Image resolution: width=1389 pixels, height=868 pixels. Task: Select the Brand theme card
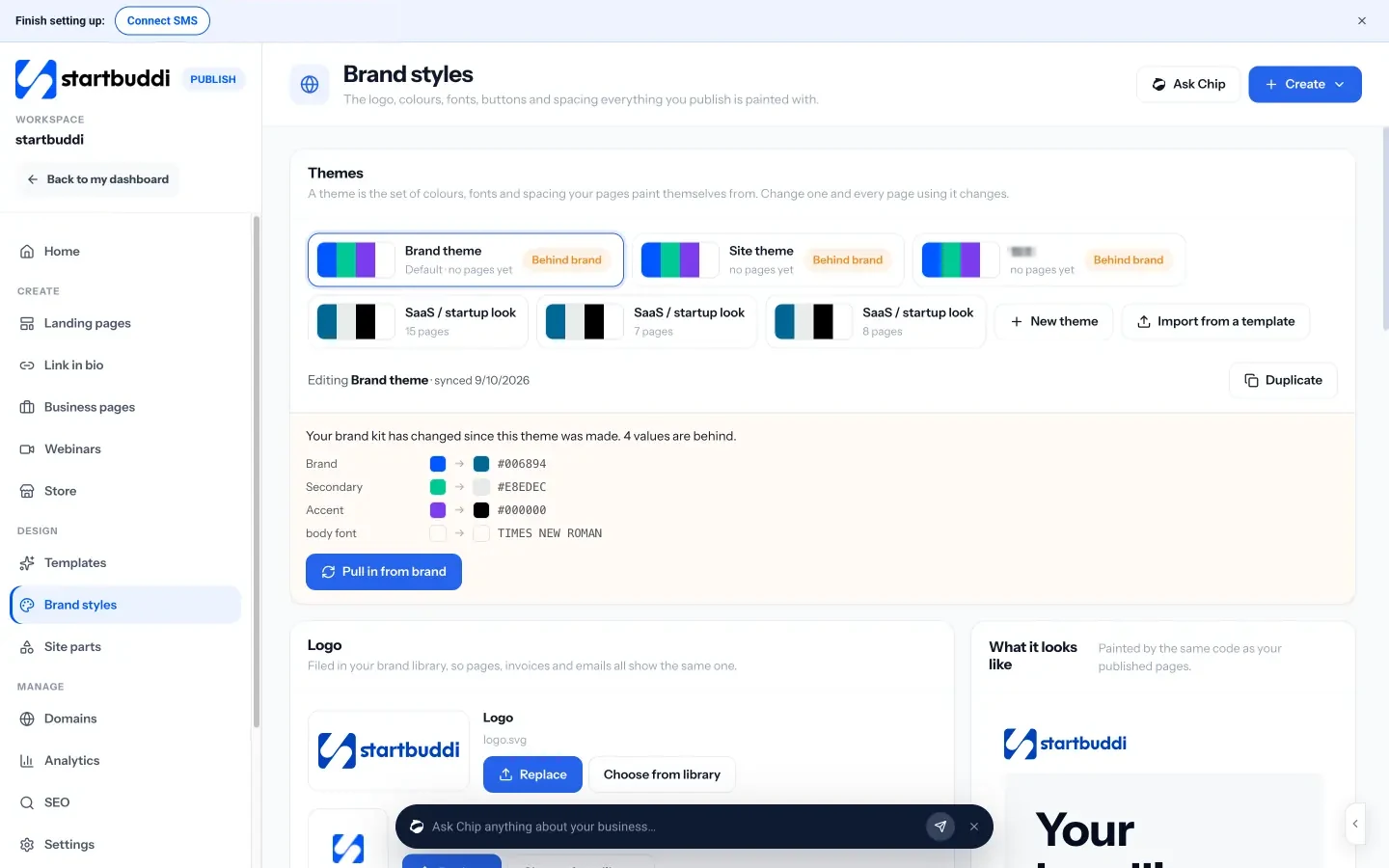[x=466, y=259]
